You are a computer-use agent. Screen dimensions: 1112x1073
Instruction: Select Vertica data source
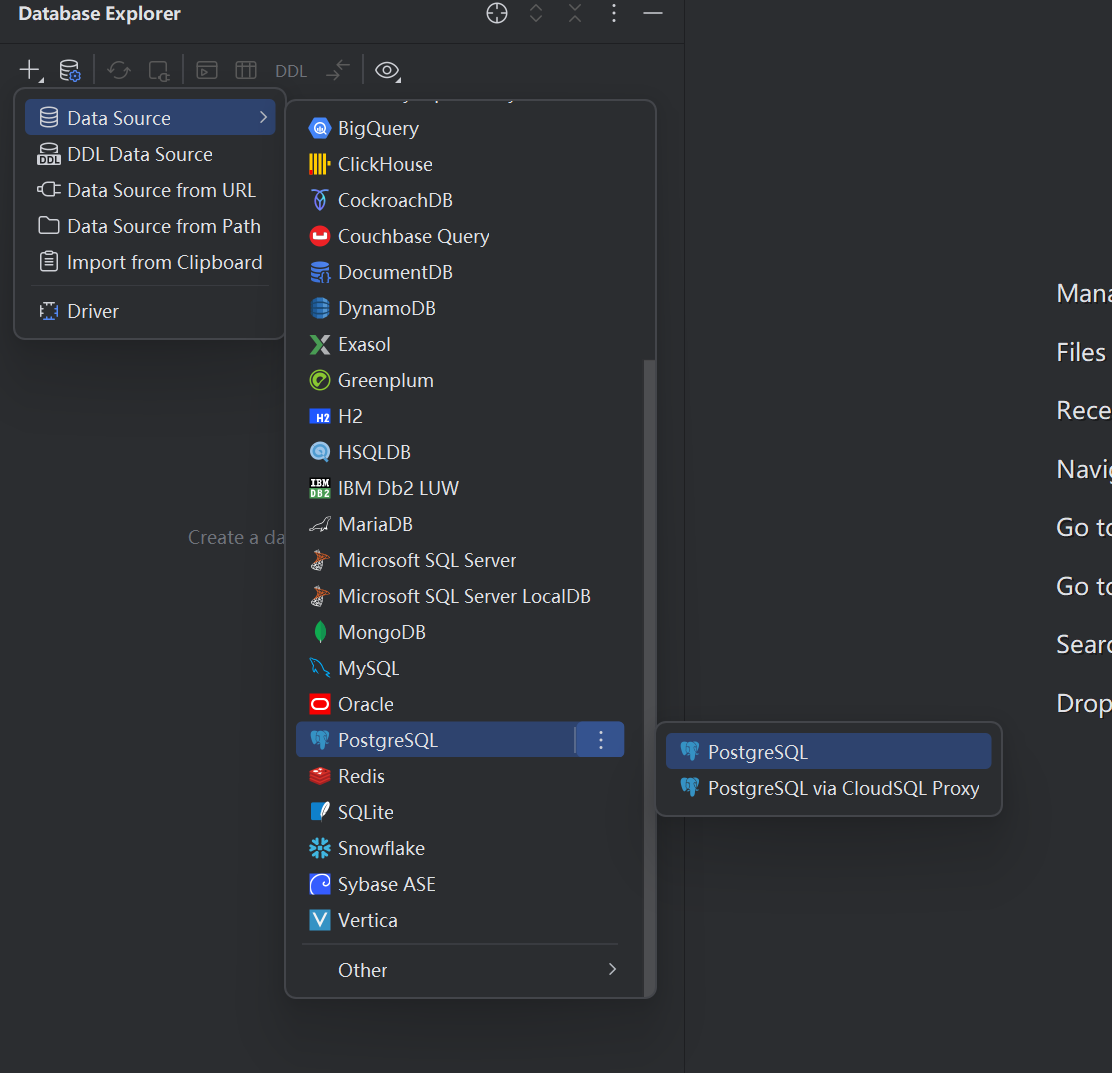460,921
